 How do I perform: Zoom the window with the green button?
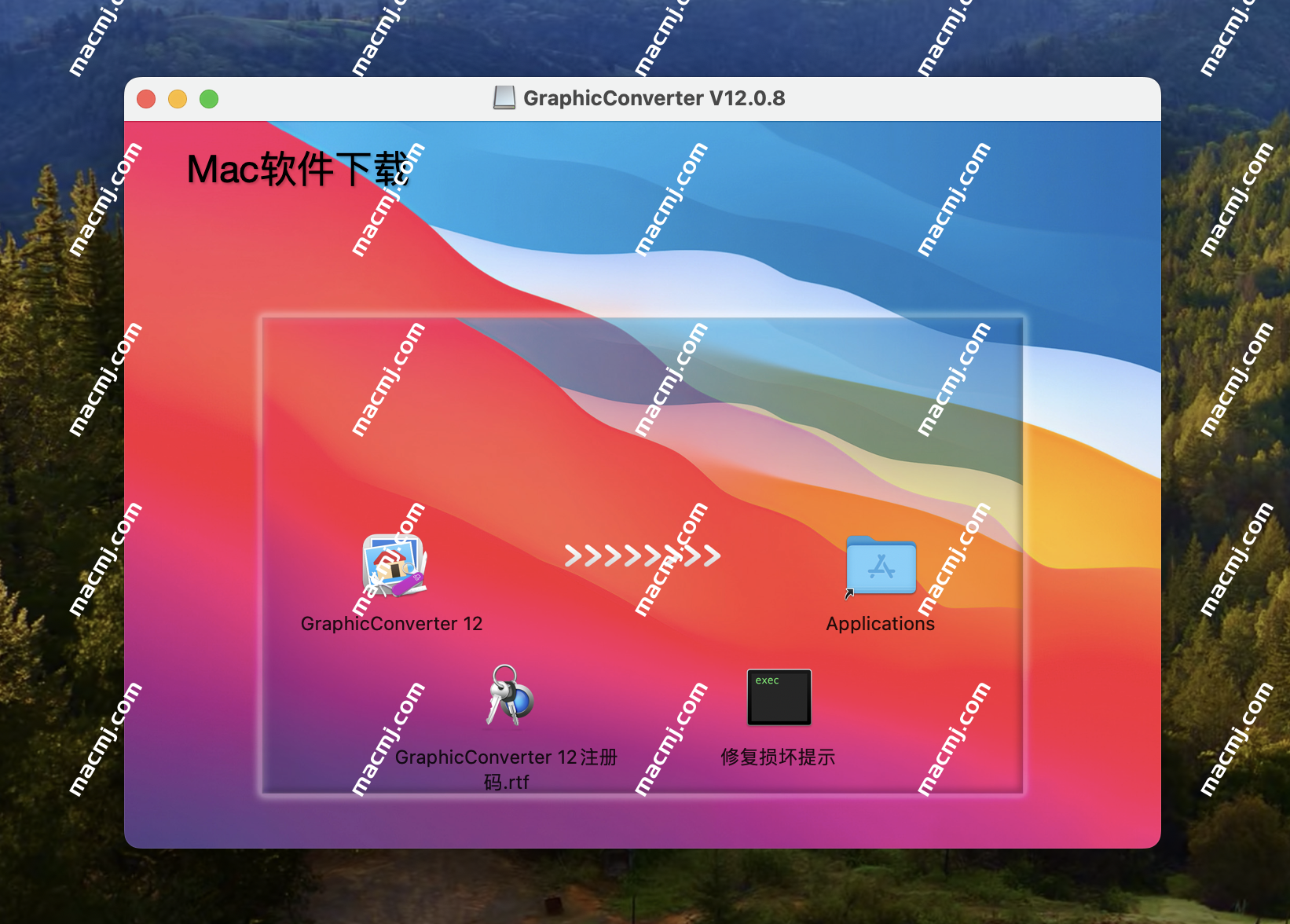209,99
